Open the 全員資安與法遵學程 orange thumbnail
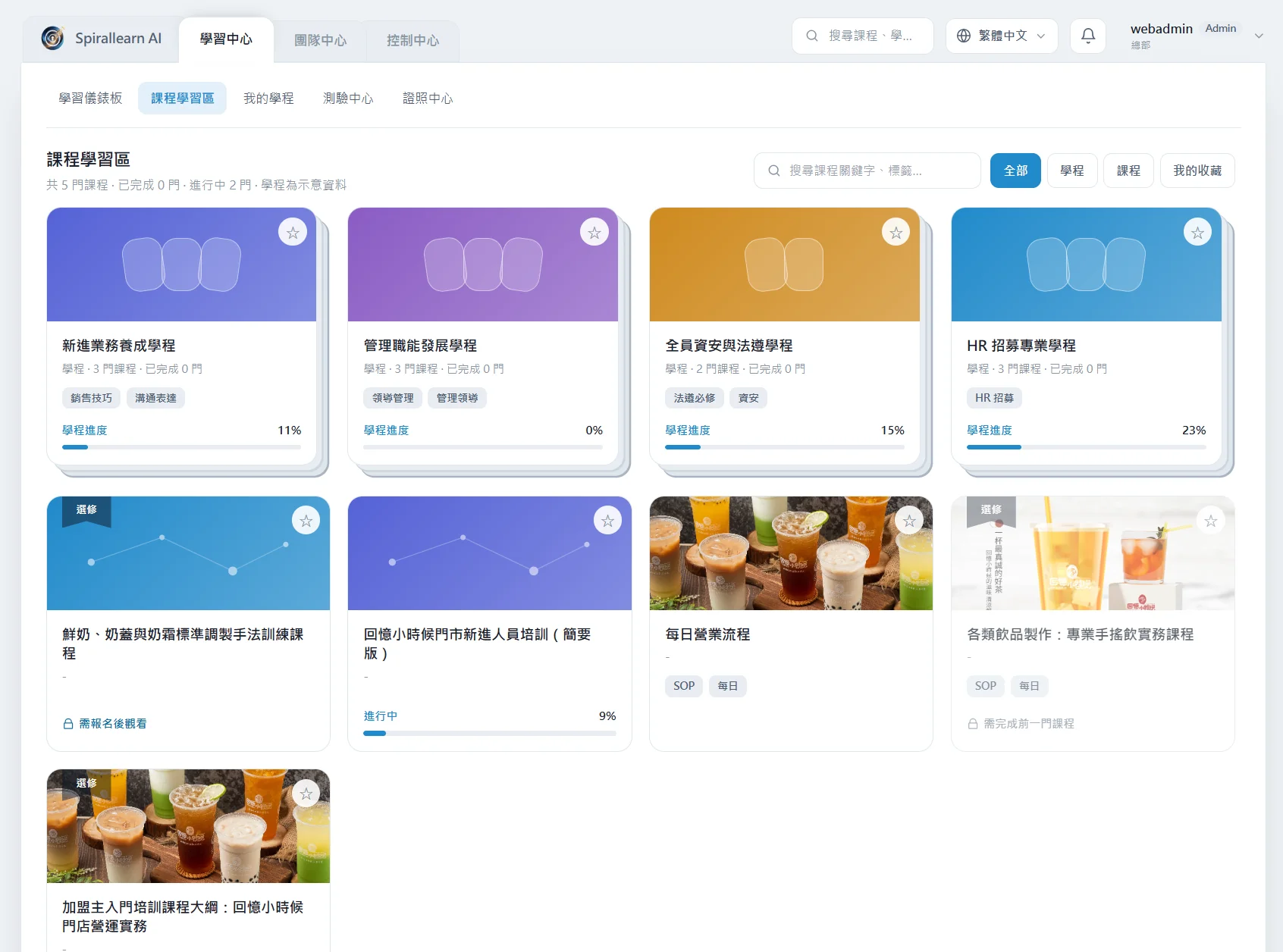Screen dimensions: 1283x952 point(785,265)
